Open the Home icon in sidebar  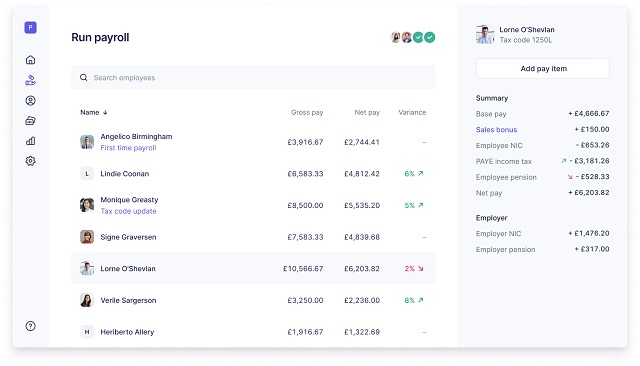[30, 60]
